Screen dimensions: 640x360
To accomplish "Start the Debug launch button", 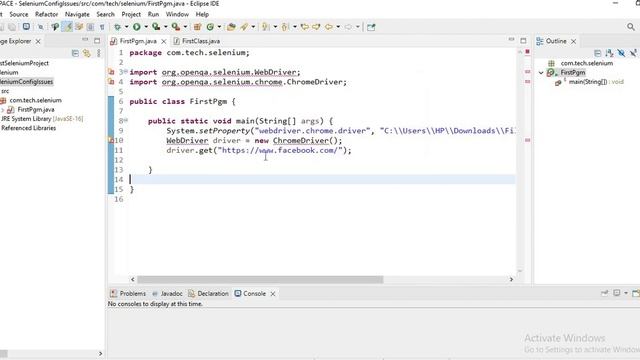I will [x=118, y=27].
